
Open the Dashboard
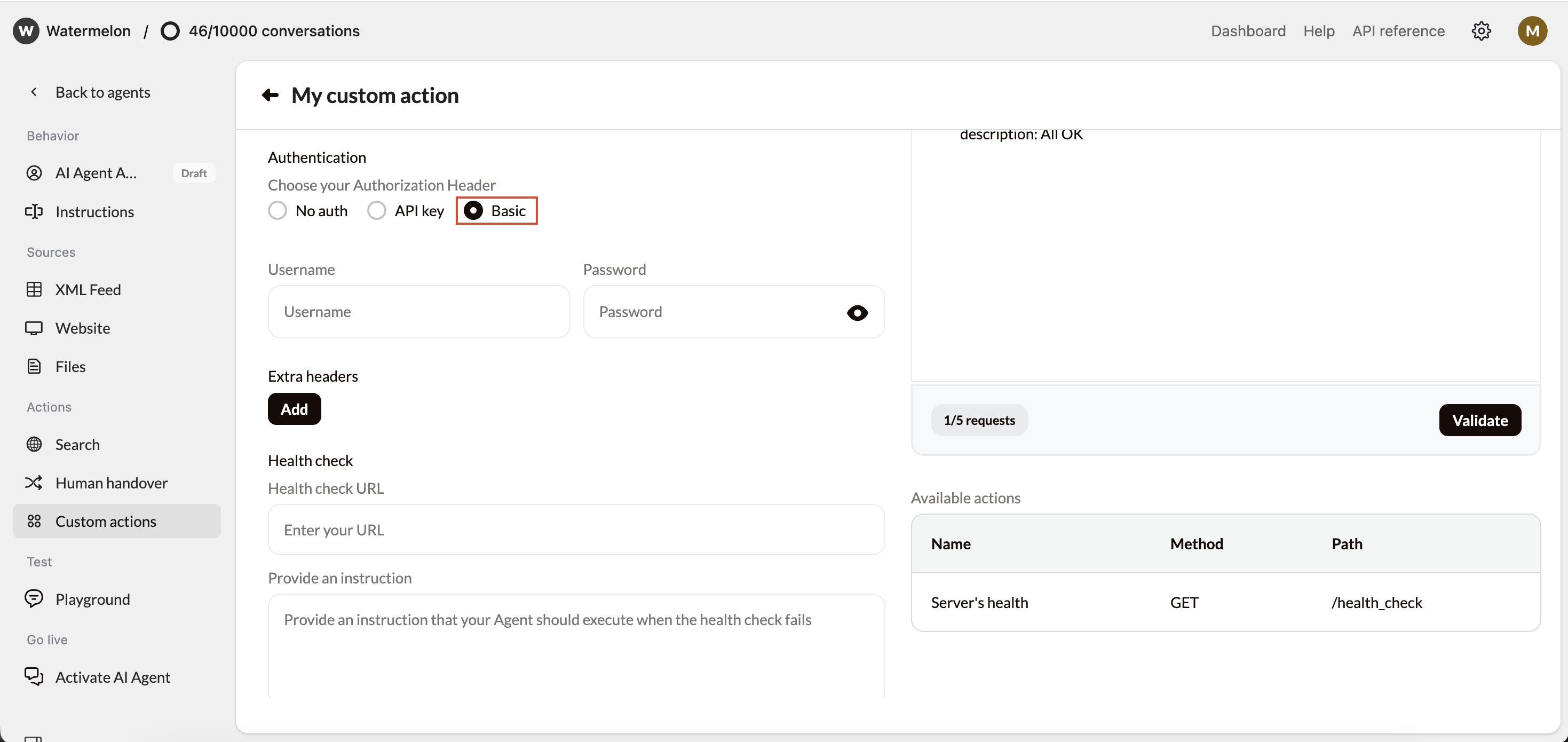[x=1248, y=31]
